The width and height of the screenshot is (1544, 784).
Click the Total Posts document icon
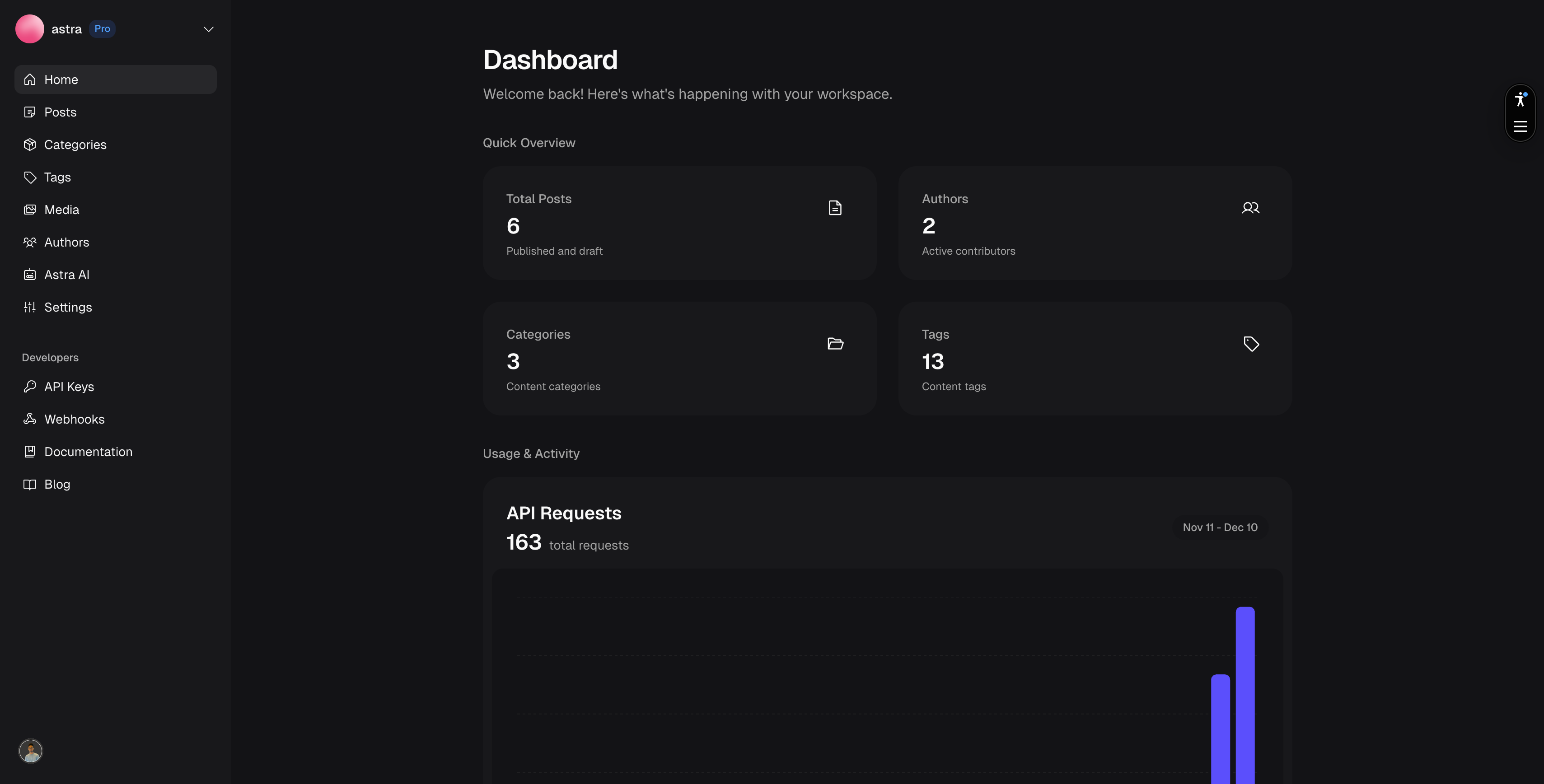[835, 207]
